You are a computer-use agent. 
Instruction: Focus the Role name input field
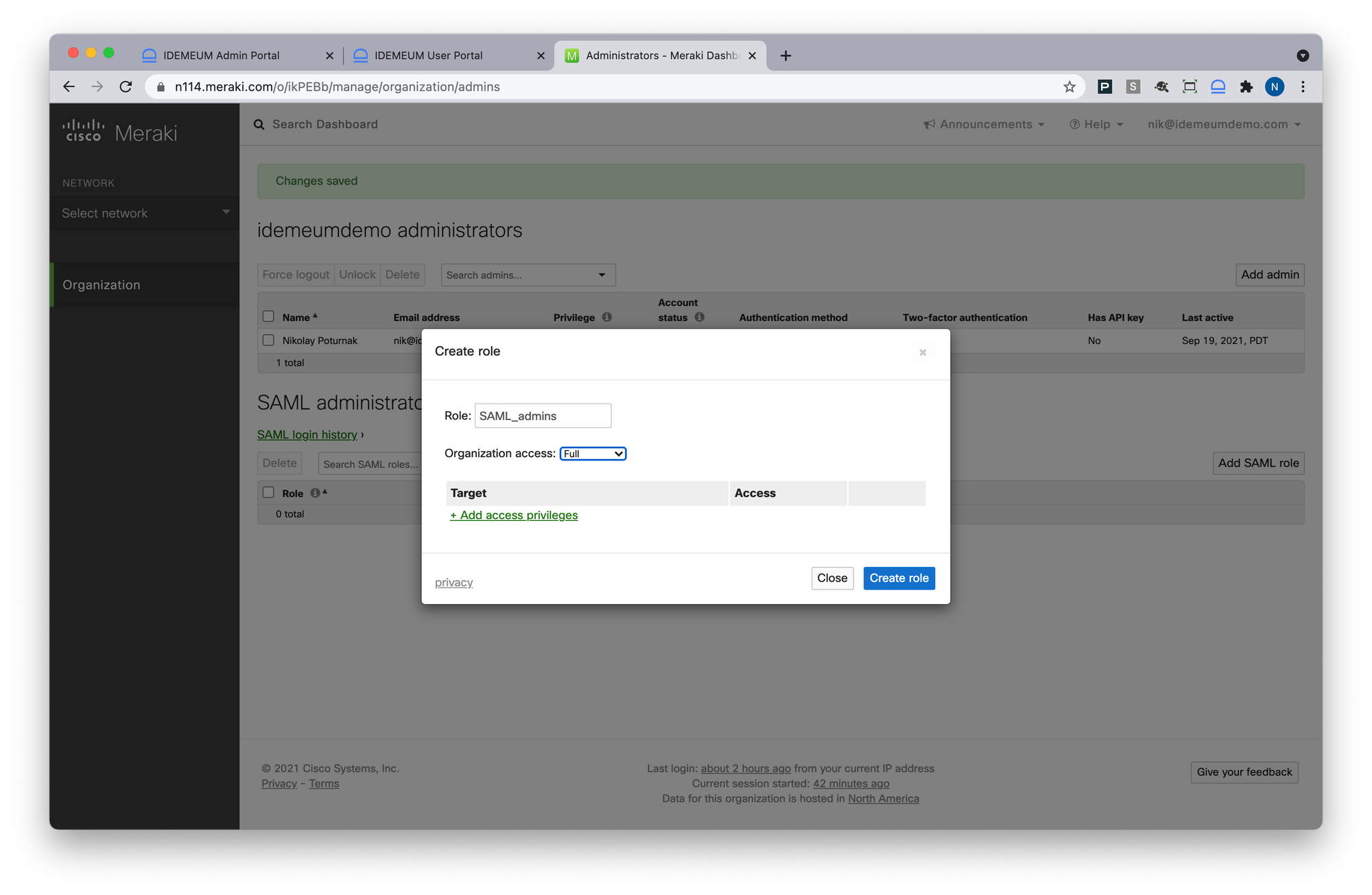[543, 416]
